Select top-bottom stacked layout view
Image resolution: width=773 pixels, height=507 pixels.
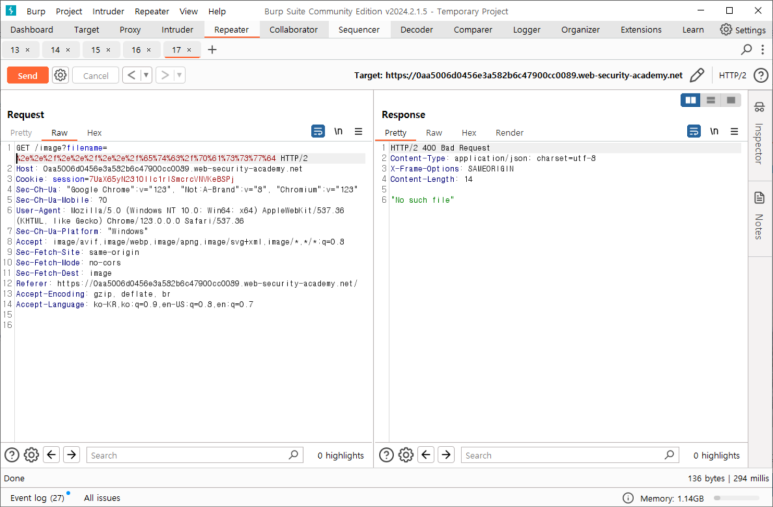pos(710,100)
